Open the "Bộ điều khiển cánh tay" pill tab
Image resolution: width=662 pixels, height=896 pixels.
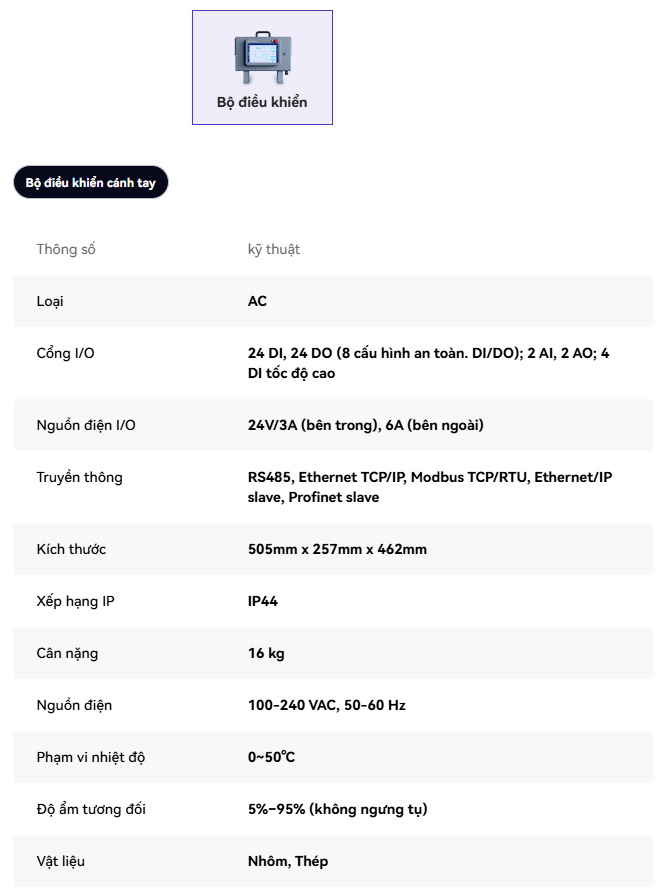[x=91, y=183]
